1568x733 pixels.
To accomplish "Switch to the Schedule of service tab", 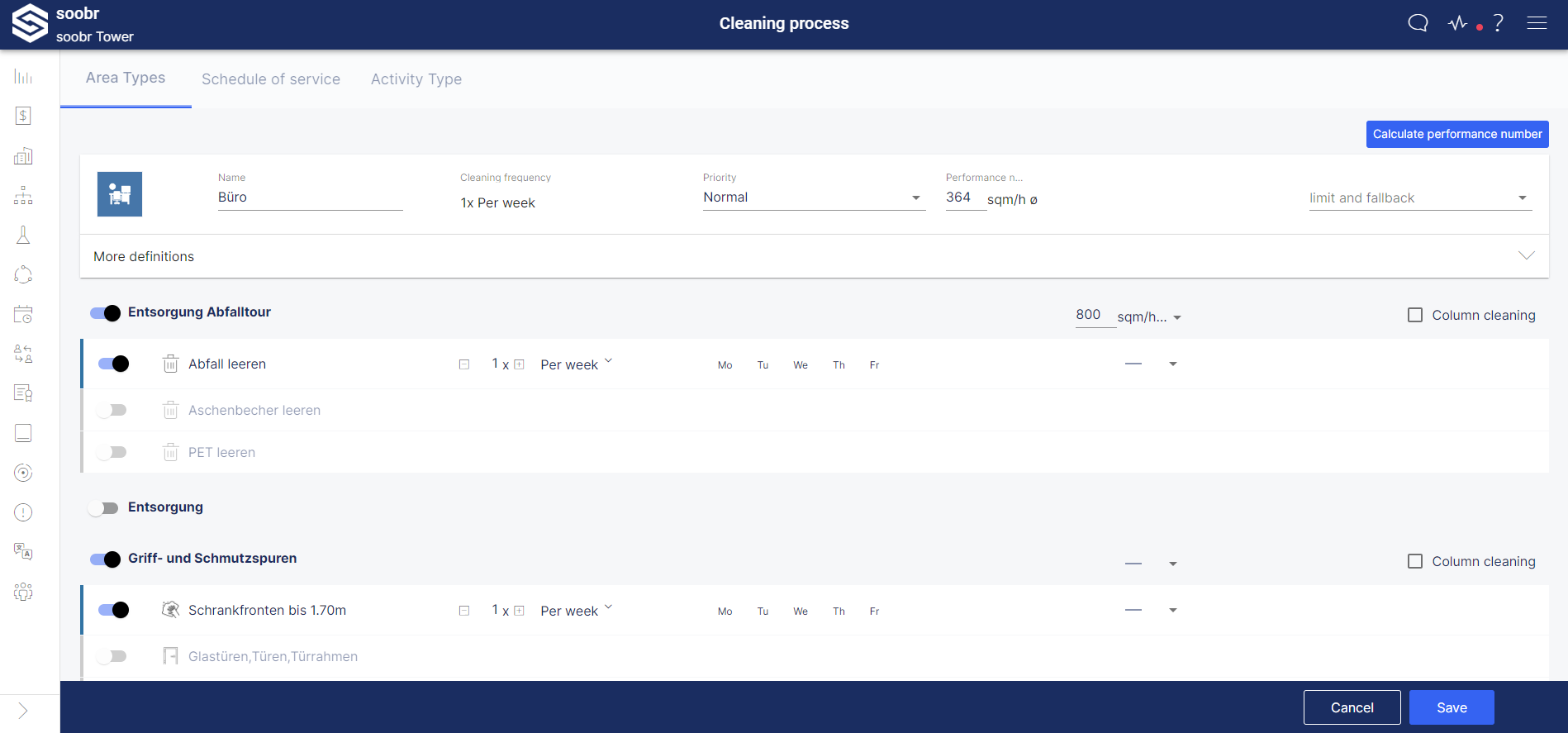I will (x=271, y=79).
